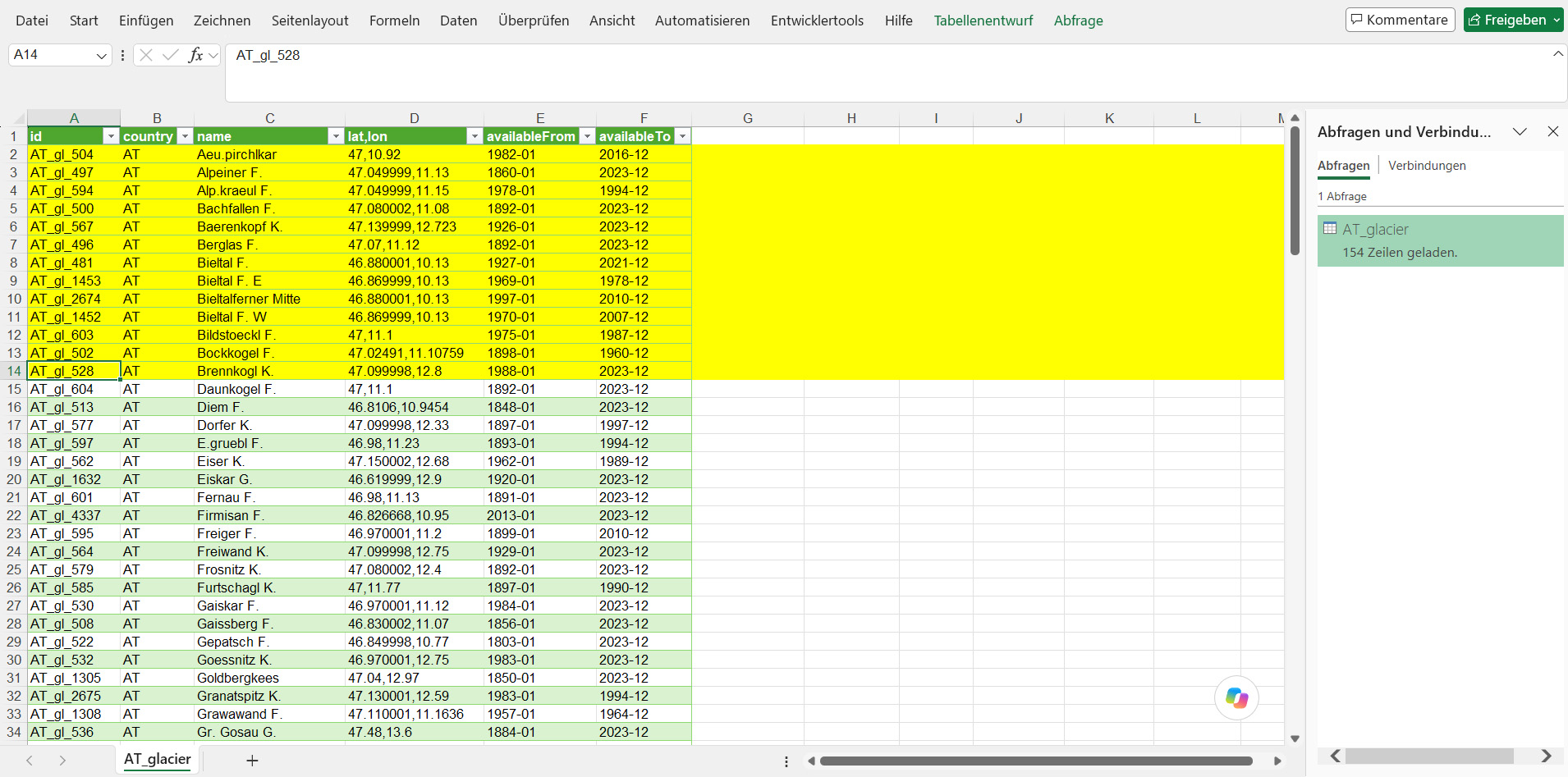Confirm entry with the checkmark icon
The width and height of the screenshot is (1568, 777).
click(171, 55)
